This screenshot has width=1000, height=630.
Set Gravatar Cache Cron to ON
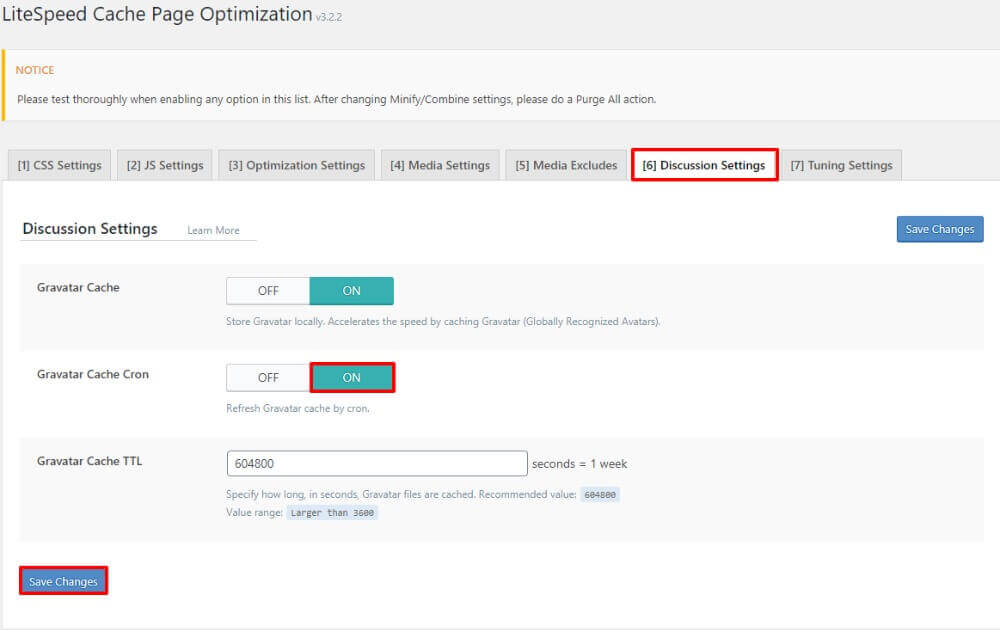coord(352,377)
